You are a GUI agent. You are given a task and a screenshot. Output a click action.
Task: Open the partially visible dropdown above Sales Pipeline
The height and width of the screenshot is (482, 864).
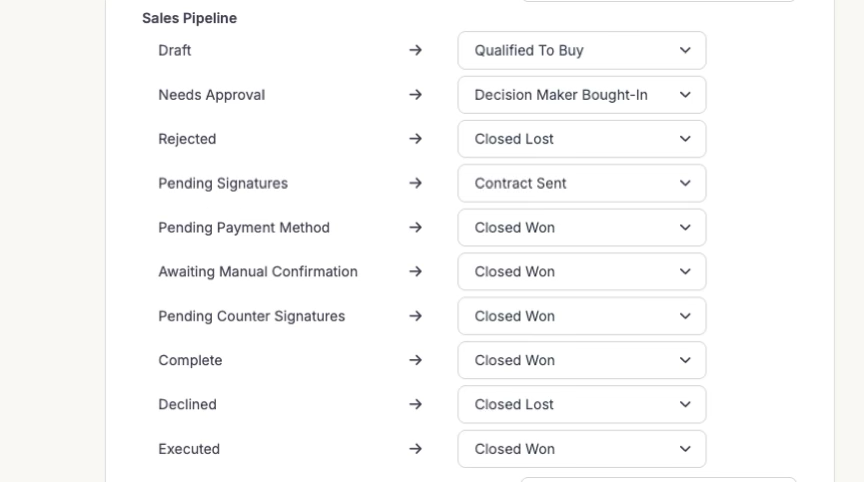(x=658, y=1)
